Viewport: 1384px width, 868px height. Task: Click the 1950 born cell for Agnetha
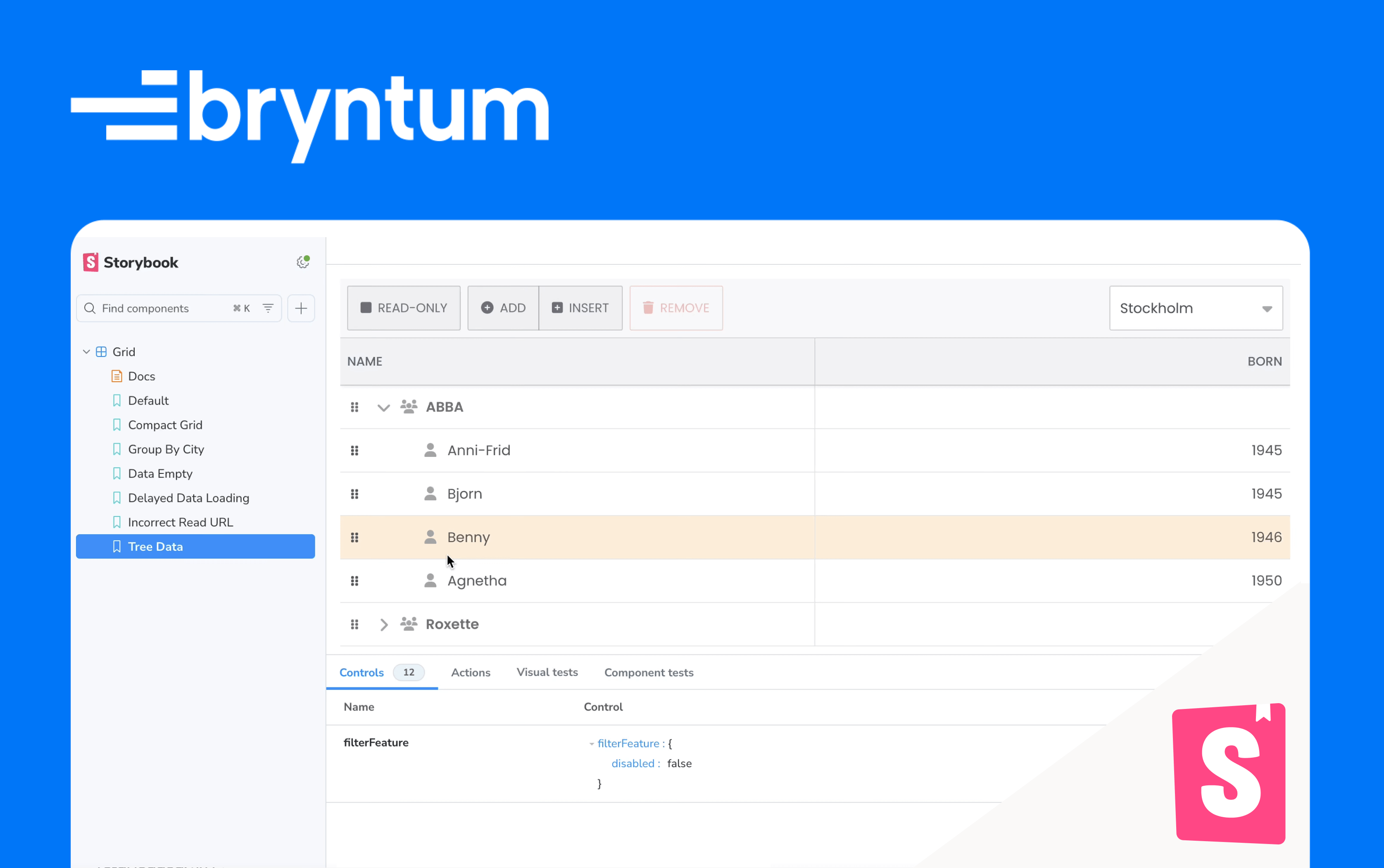tap(1053, 581)
